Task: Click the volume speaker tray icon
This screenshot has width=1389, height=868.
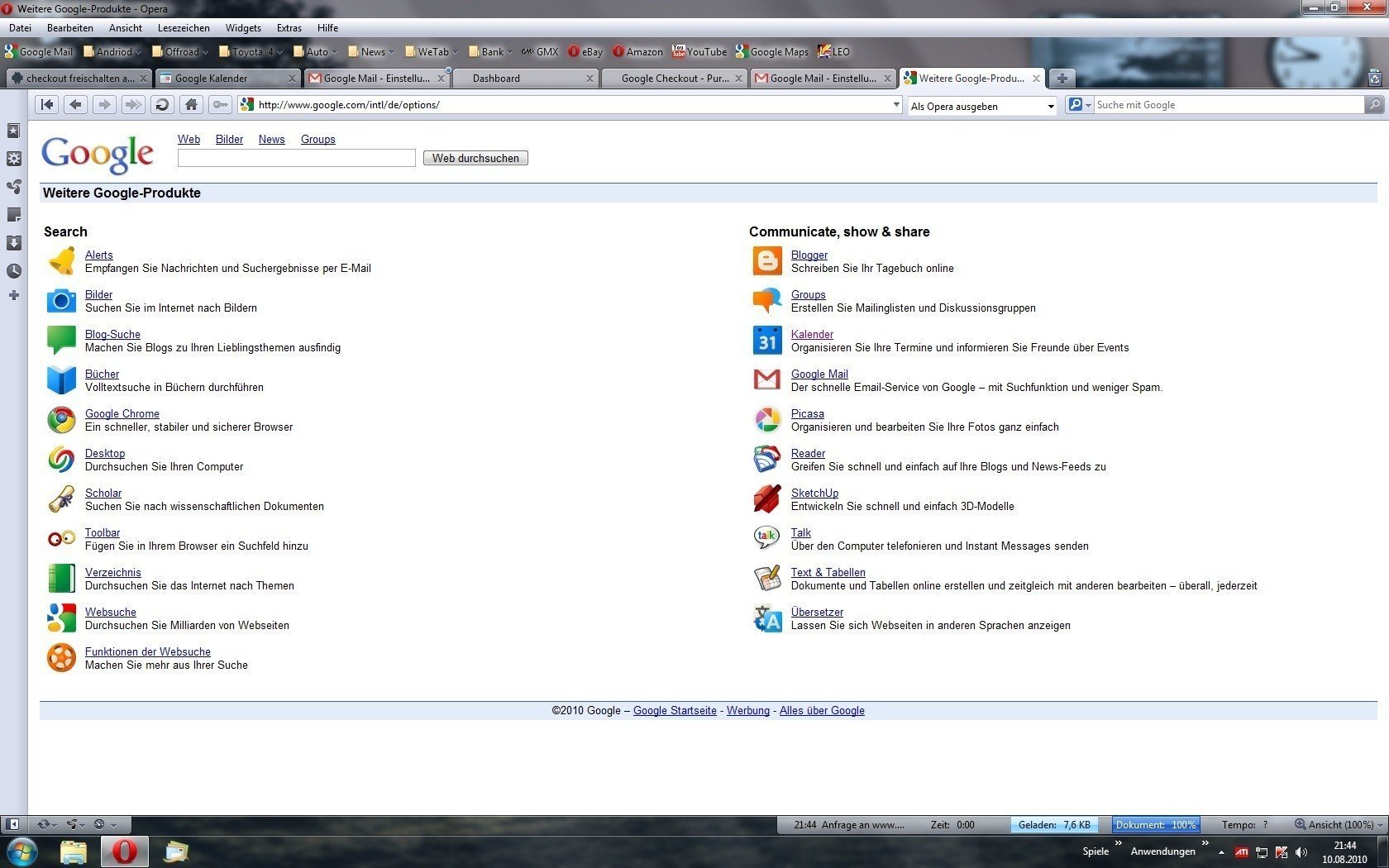Action: 1301,851
